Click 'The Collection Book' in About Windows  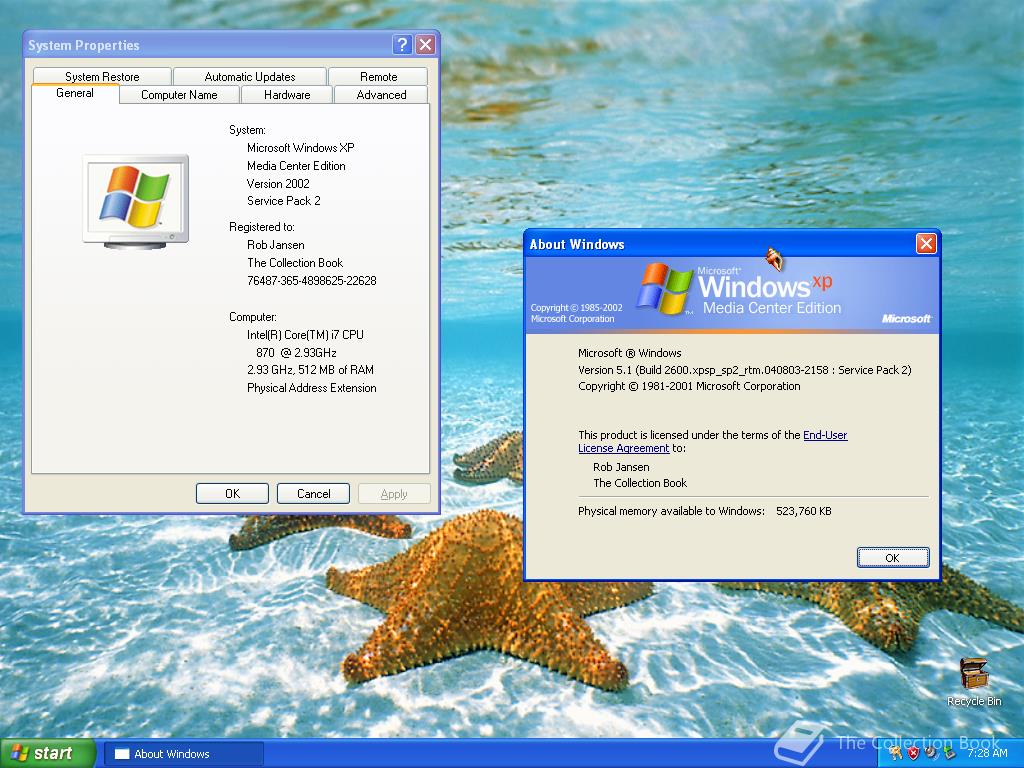pyautogui.click(x=640, y=483)
